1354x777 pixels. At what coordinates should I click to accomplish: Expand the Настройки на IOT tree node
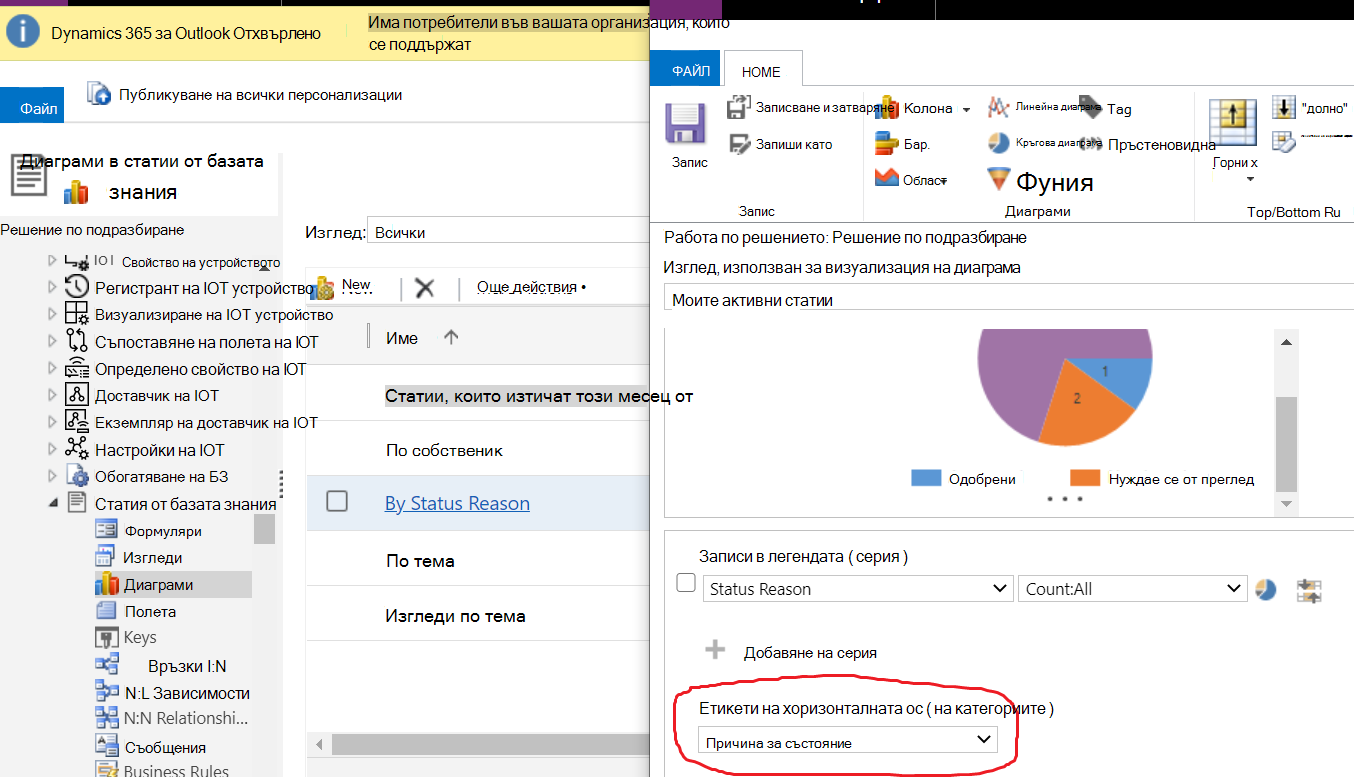(53, 450)
